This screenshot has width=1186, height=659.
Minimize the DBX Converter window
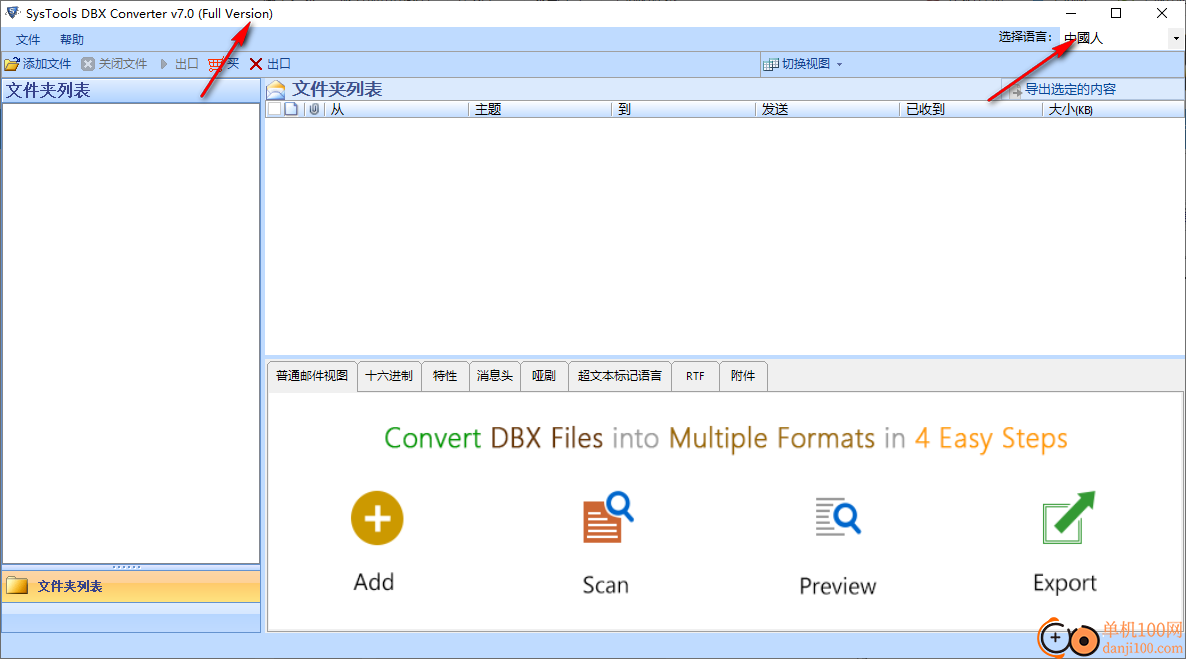[1071, 13]
